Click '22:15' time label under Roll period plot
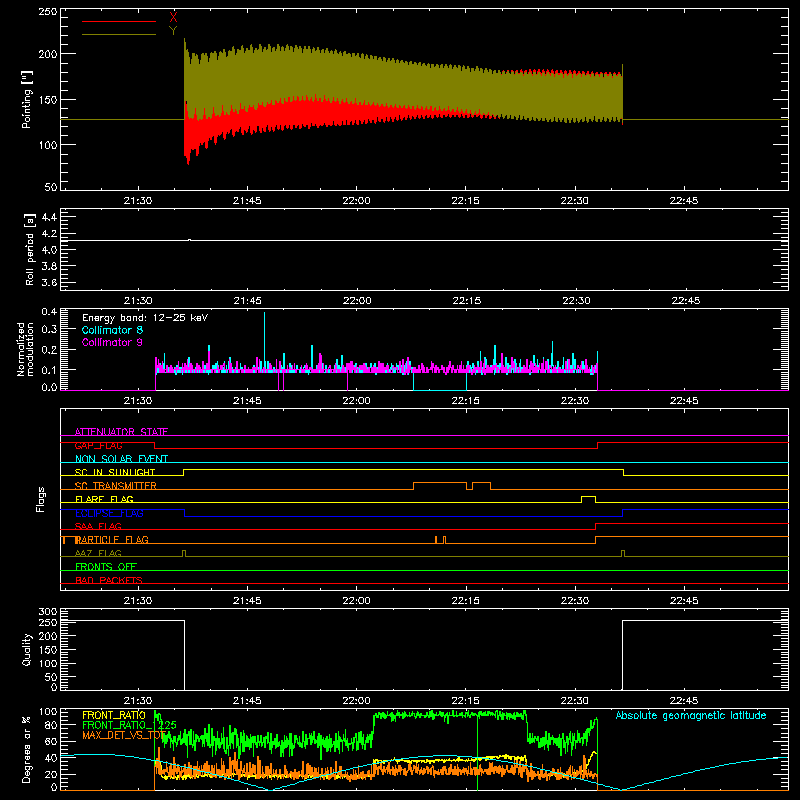Screen dimensions: 800x800 click(466, 301)
